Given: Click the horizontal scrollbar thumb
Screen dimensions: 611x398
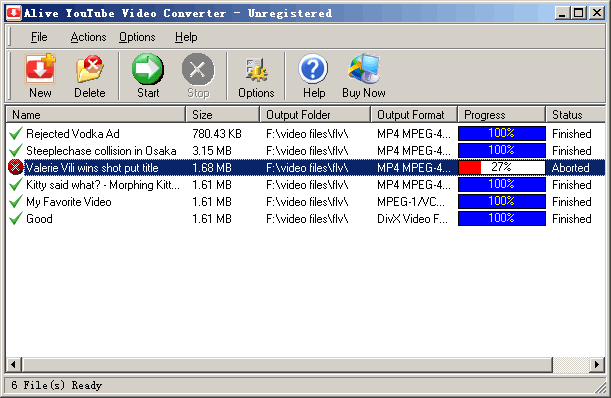Looking at the screenshot, I should click(287, 365).
